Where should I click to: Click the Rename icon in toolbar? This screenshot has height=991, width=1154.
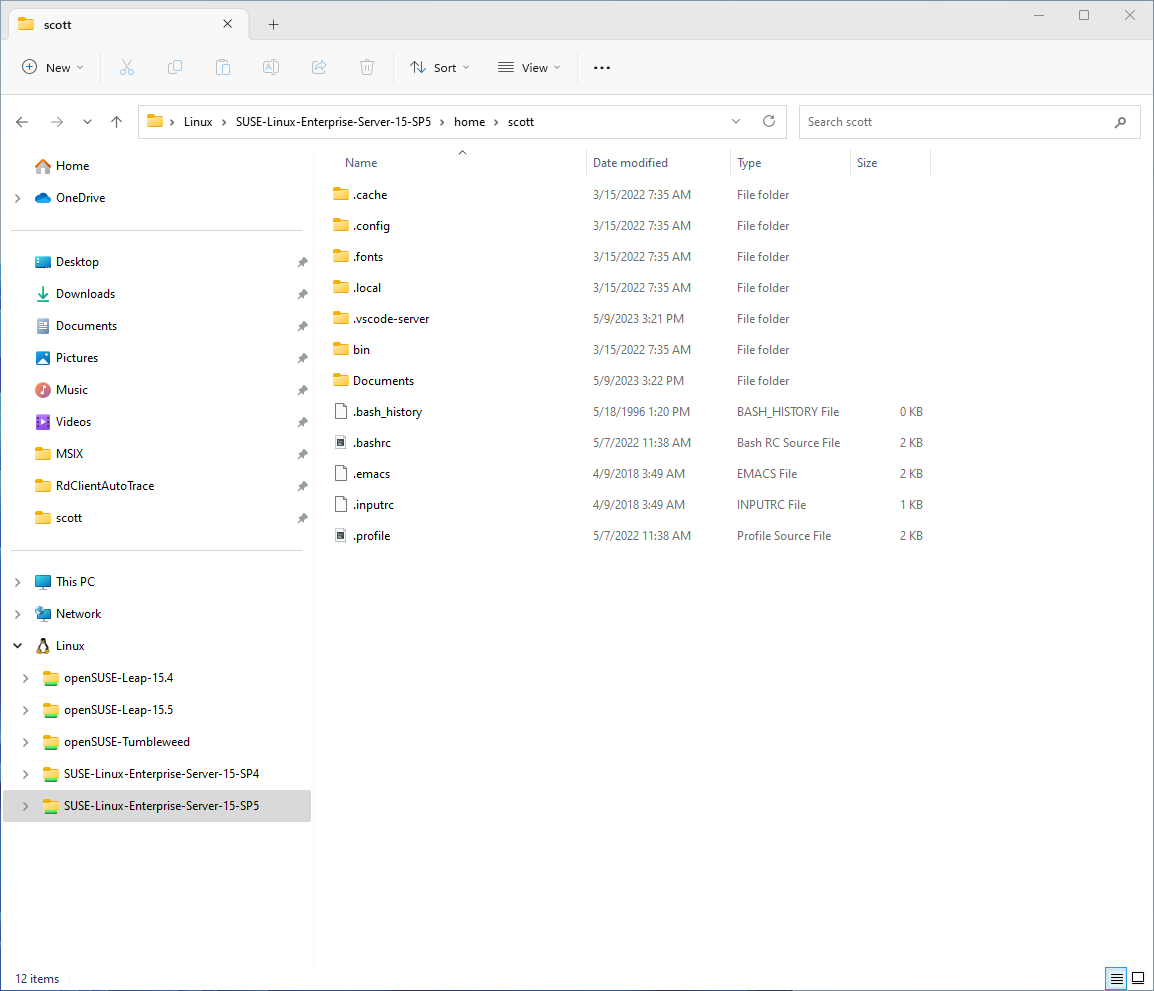tap(271, 68)
